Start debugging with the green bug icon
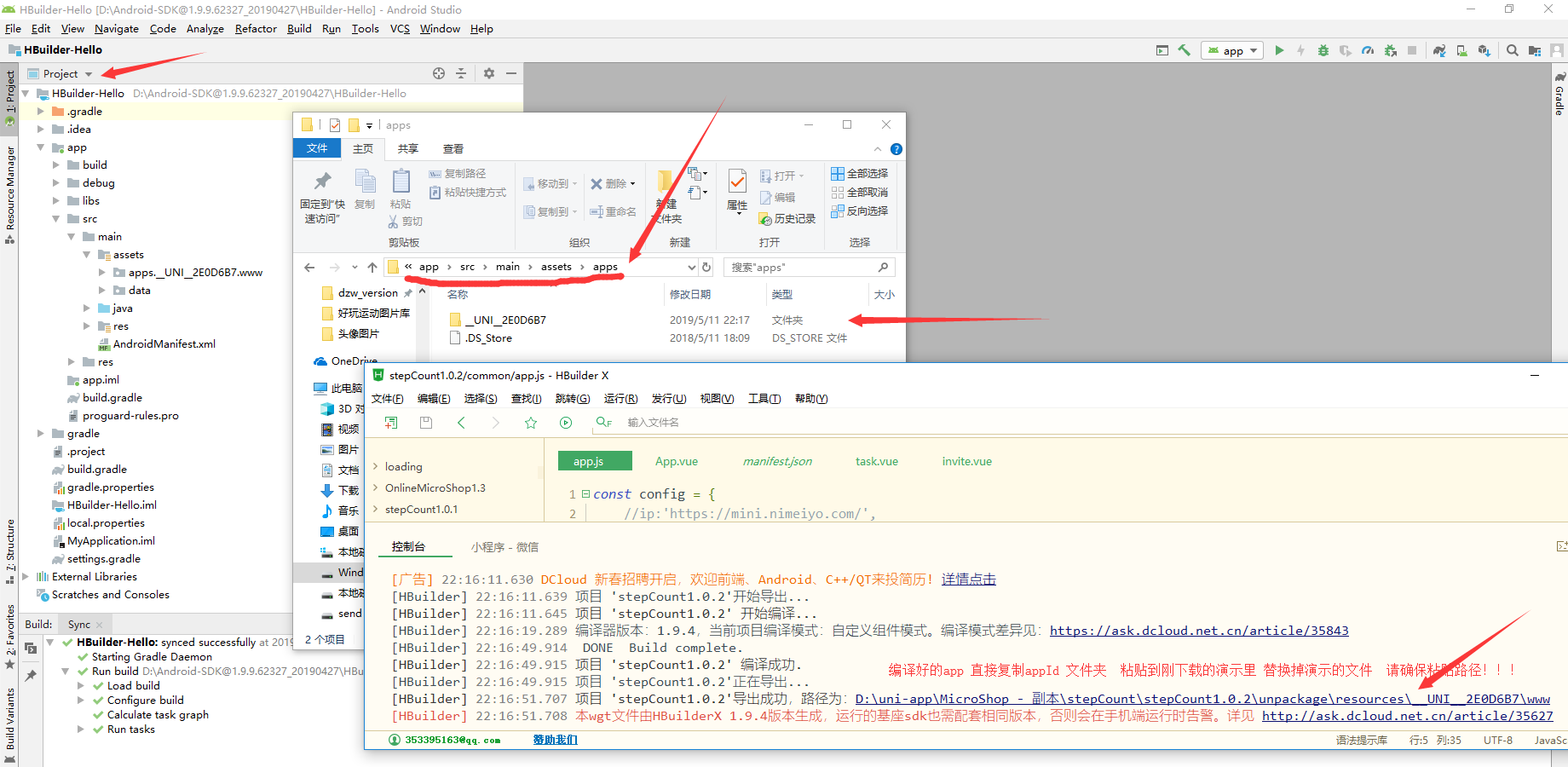1568x767 pixels. pos(1323,50)
